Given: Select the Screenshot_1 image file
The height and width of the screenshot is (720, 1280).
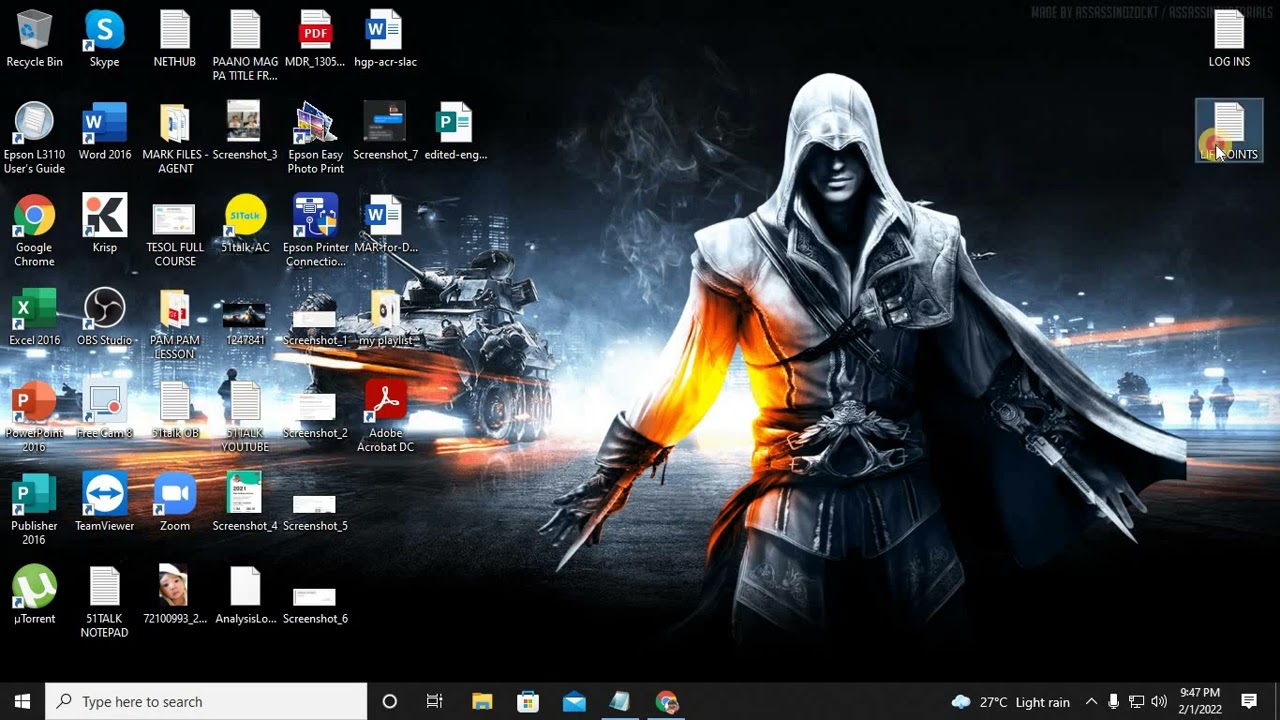Looking at the screenshot, I should pyautogui.click(x=315, y=318).
